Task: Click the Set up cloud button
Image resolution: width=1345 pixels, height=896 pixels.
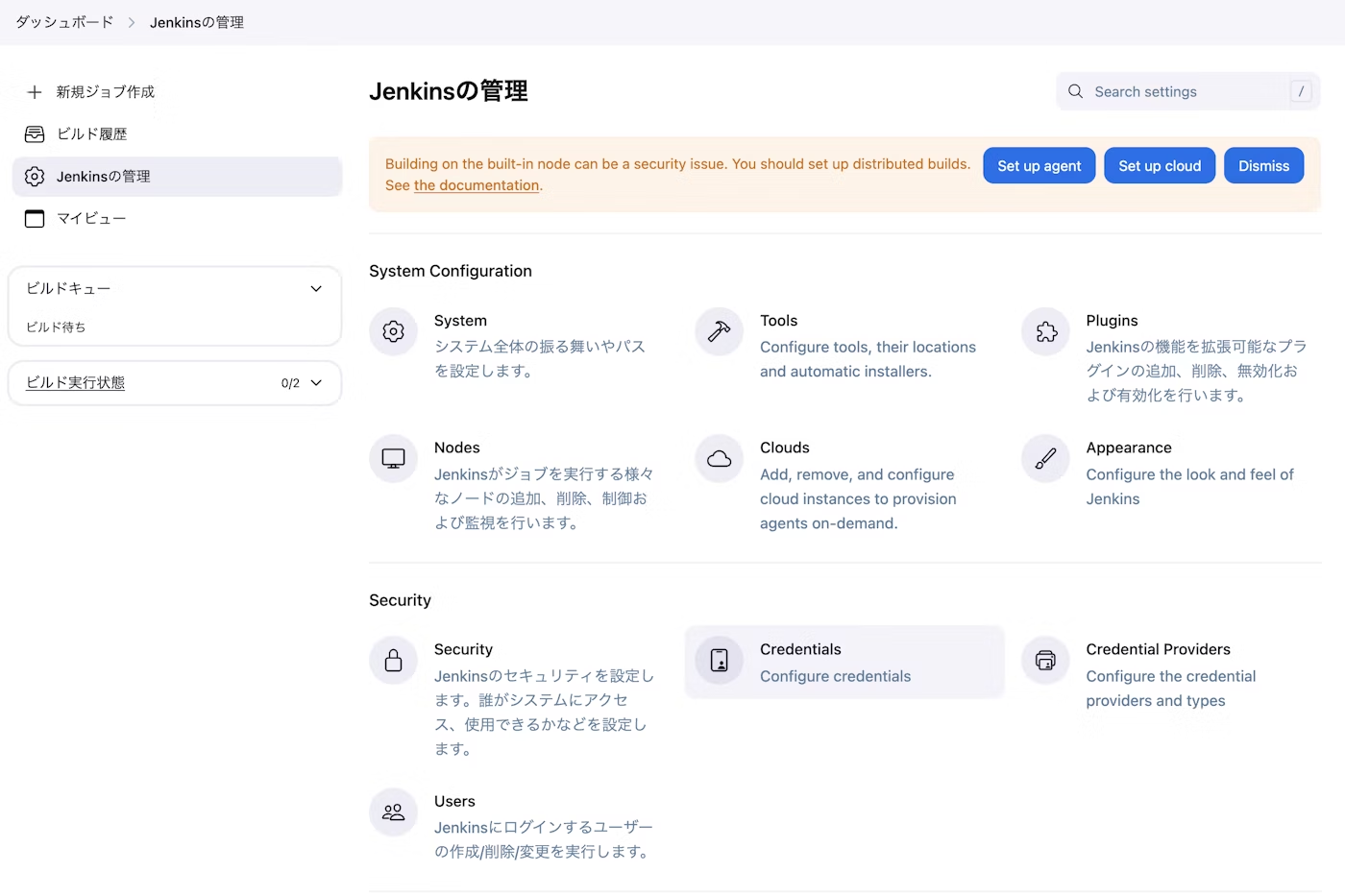Action: click(x=1160, y=166)
